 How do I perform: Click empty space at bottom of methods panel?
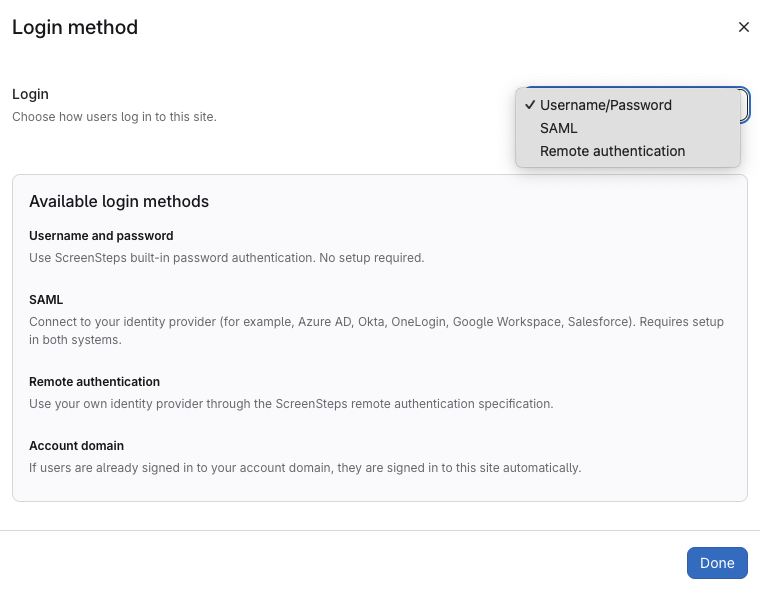pyautogui.click(x=379, y=488)
